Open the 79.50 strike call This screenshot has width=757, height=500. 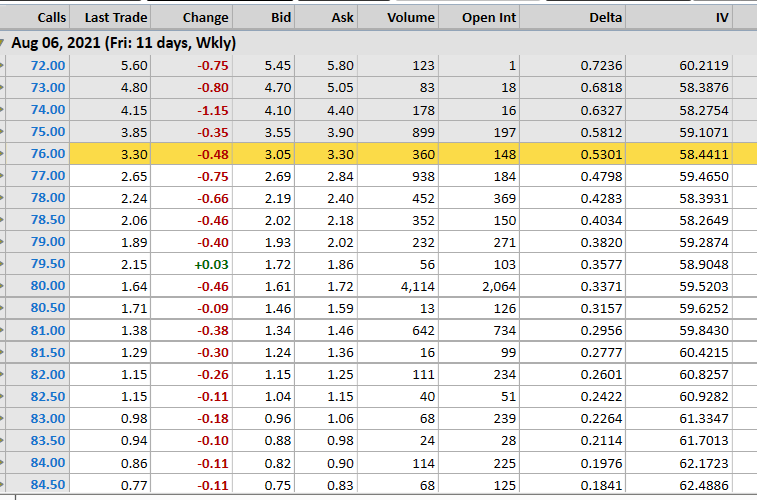48,264
